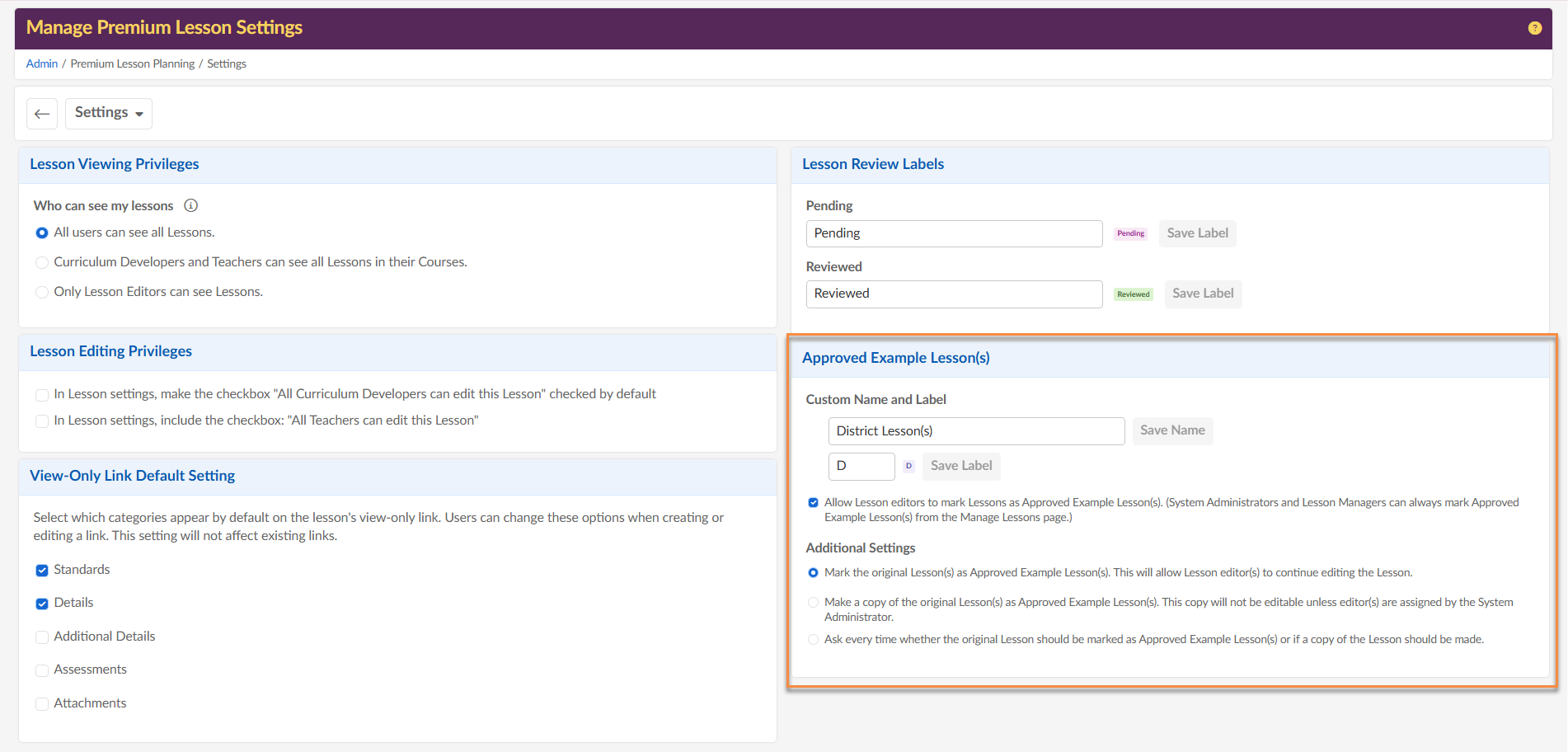Click info icon beside Who can see my lessons

pyautogui.click(x=190, y=205)
